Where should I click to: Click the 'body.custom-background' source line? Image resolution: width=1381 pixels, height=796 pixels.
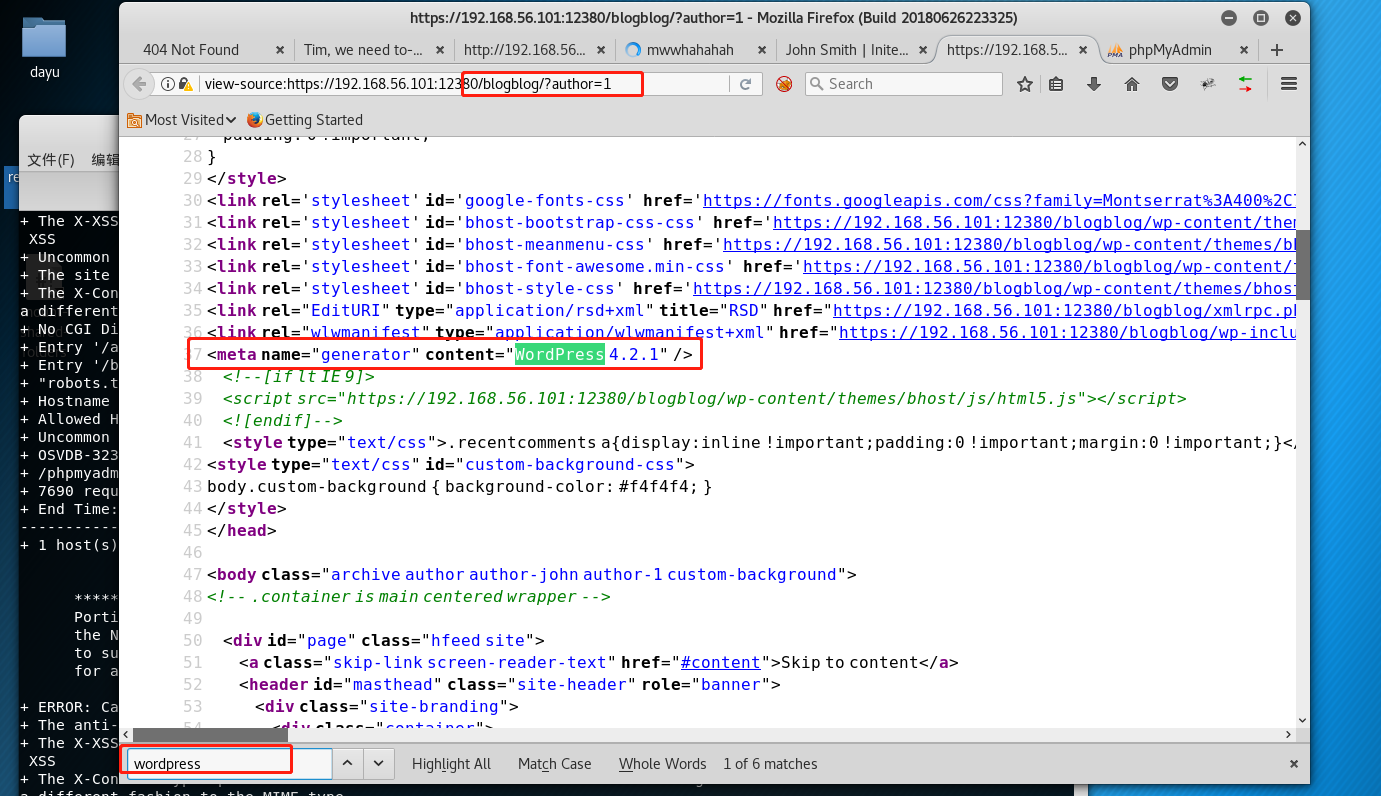(459, 486)
